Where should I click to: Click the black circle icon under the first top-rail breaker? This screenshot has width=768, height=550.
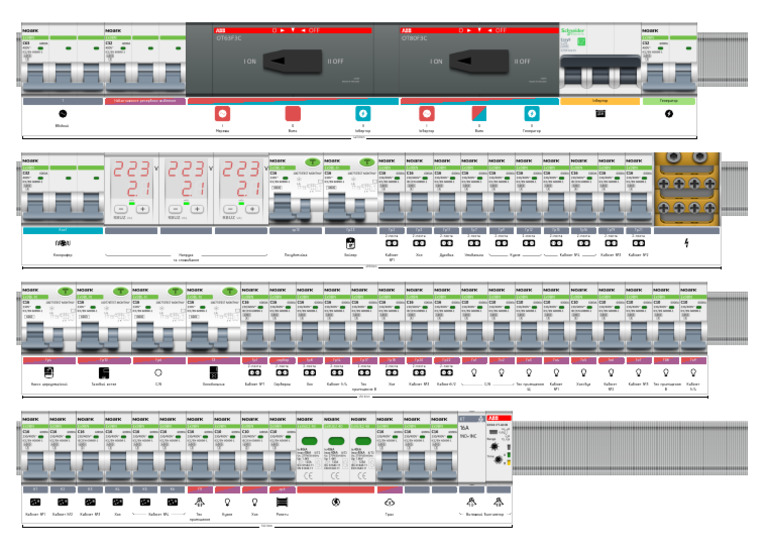point(63,114)
